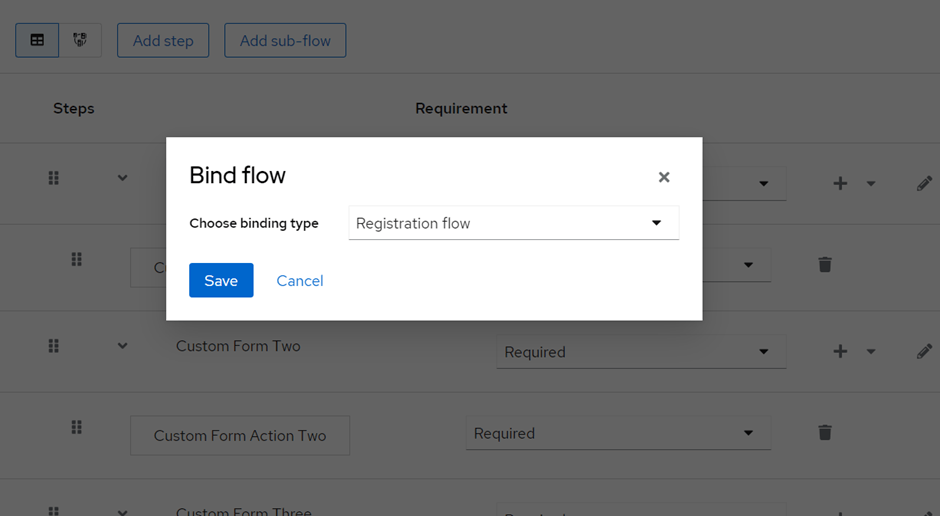Click the Steps column header
940x516 pixels.
pyautogui.click(x=74, y=108)
